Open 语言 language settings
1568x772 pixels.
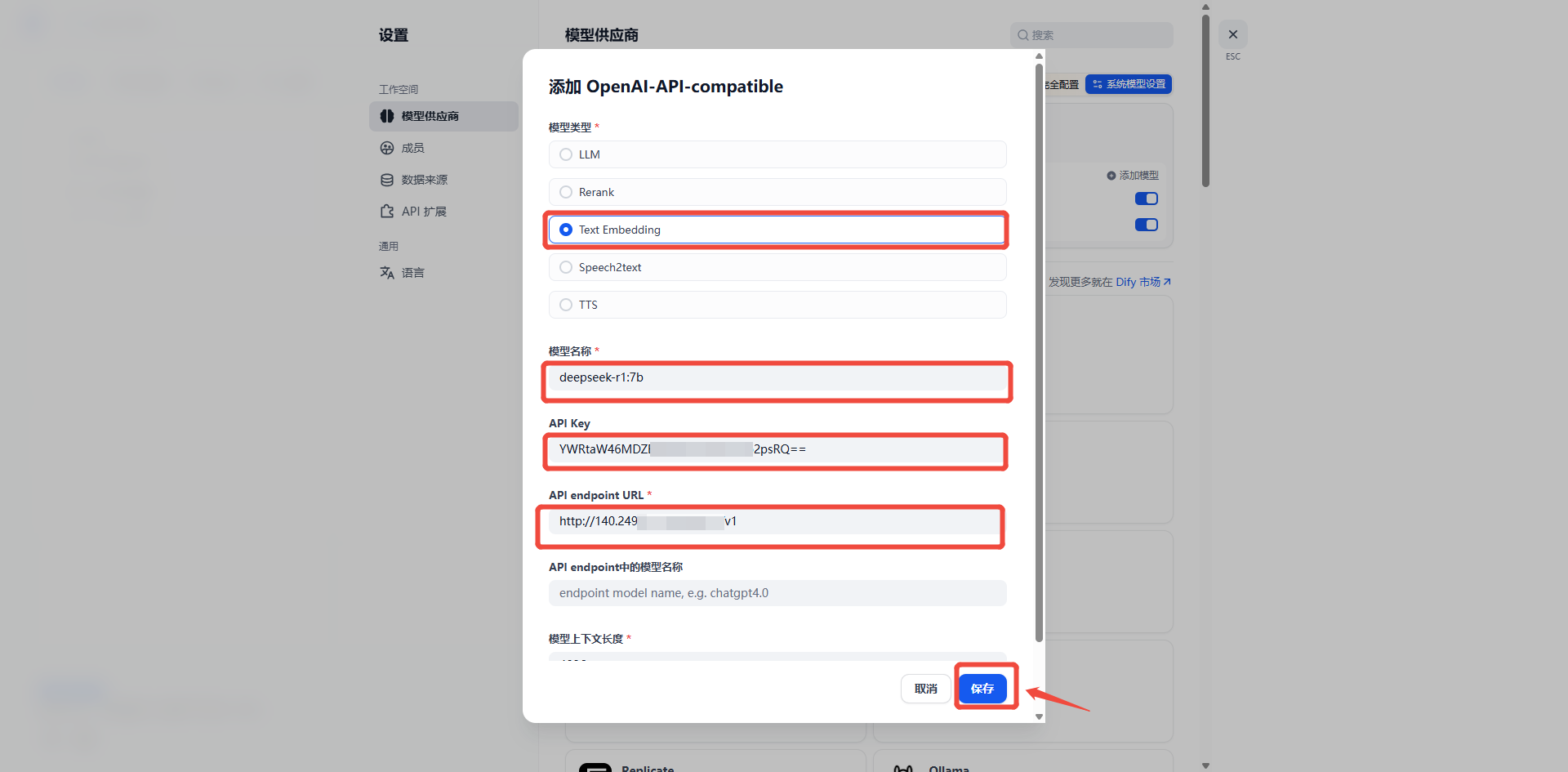[x=443, y=273]
